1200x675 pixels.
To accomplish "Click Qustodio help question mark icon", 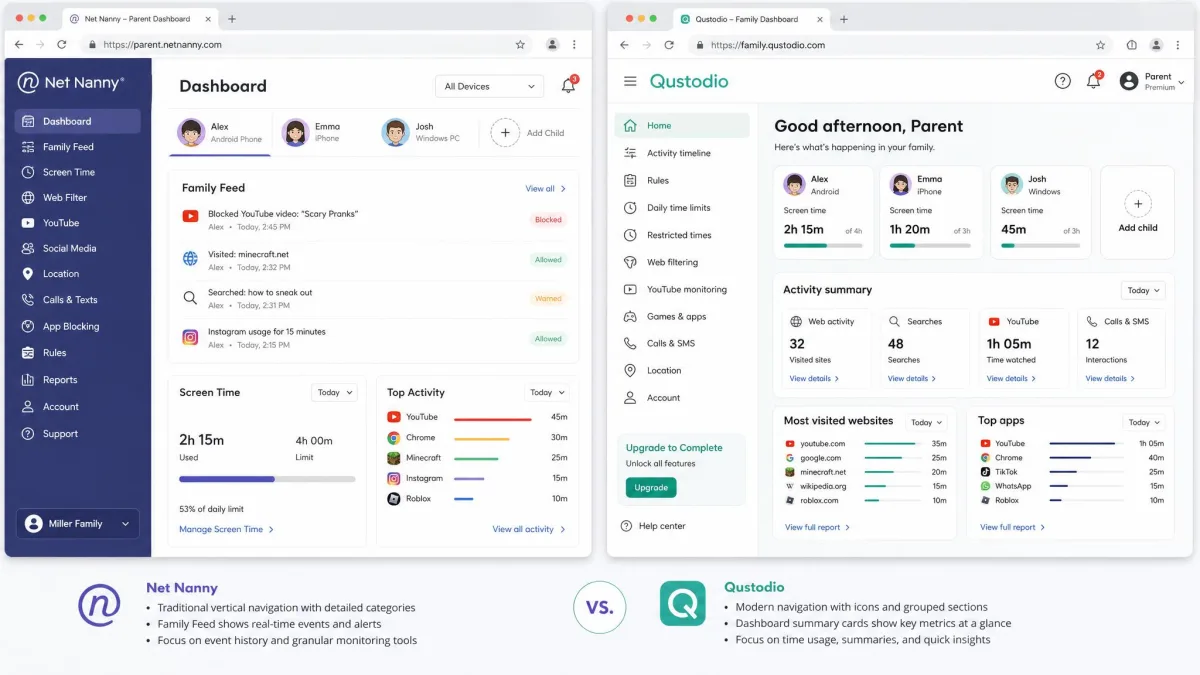I will click(x=1062, y=82).
